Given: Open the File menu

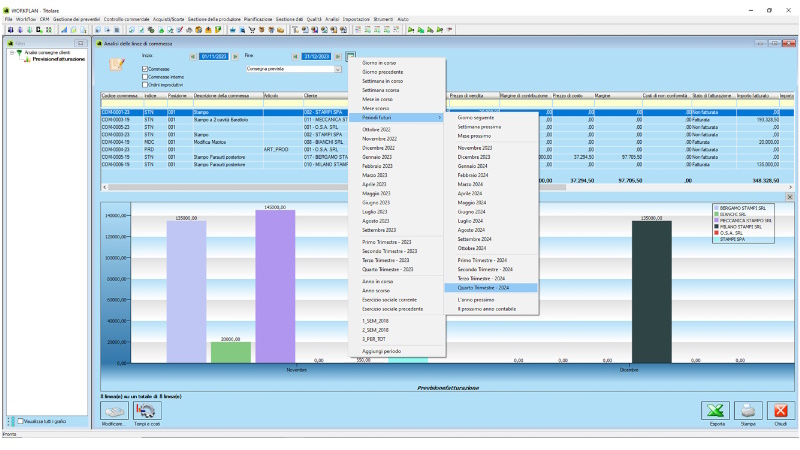Looking at the screenshot, I should [9, 19].
